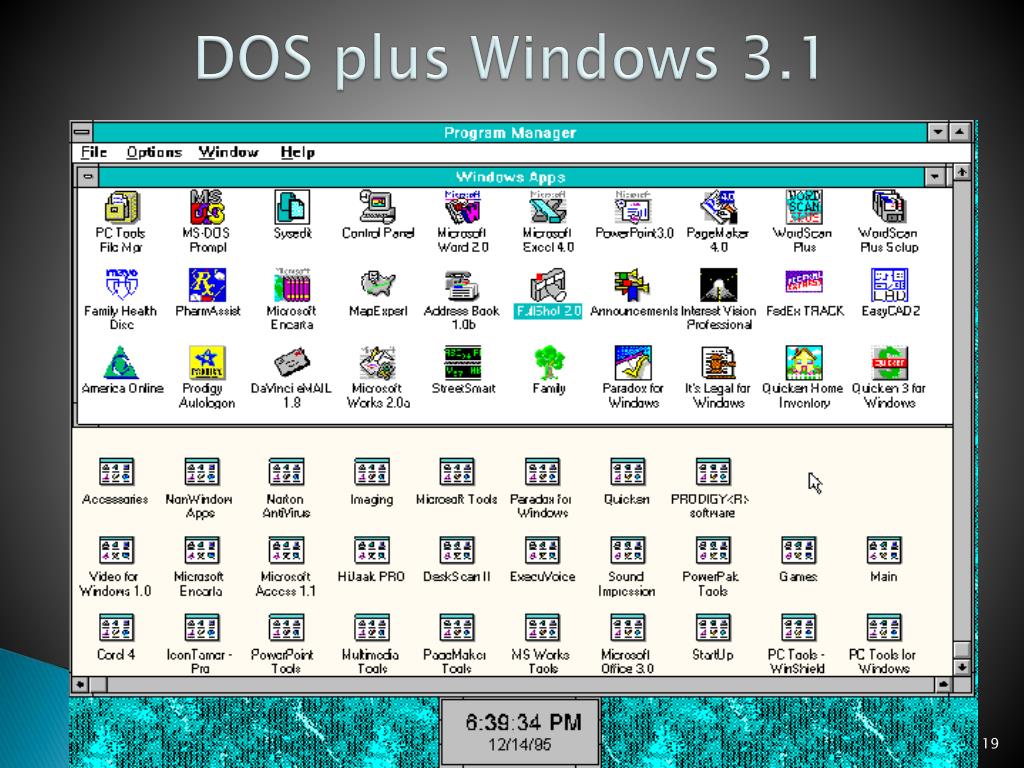Launch the EasyCAD 2 icon
Image resolution: width=1024 pixels, height=768 pixels.
(x=889, y=285)
